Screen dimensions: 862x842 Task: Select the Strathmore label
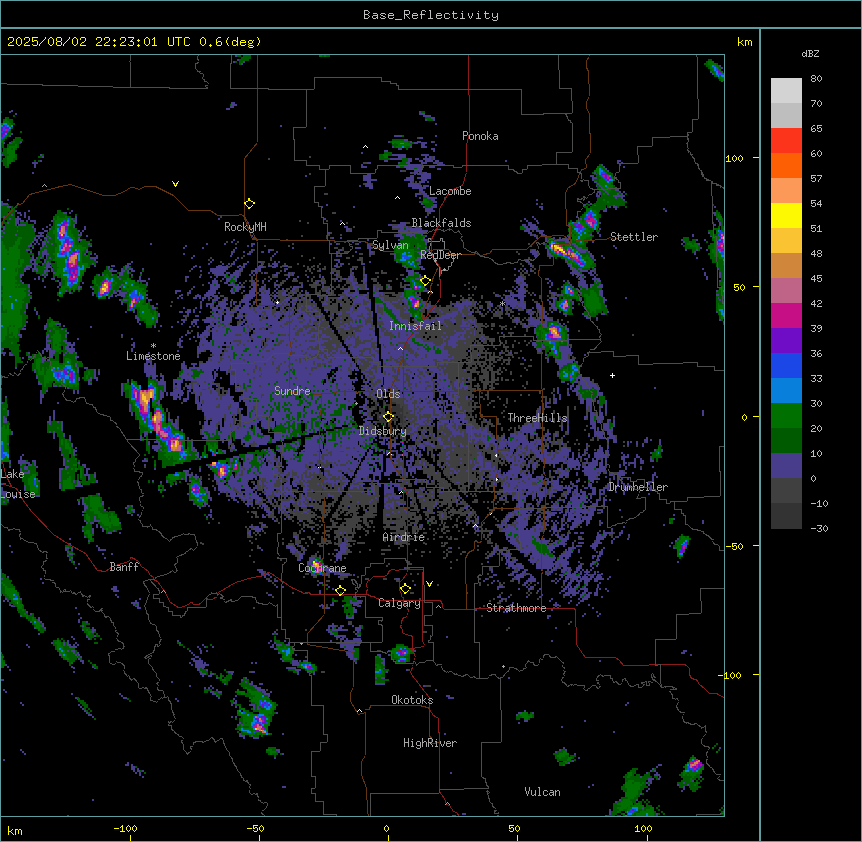pyautogui.click(x=516, y=608)
